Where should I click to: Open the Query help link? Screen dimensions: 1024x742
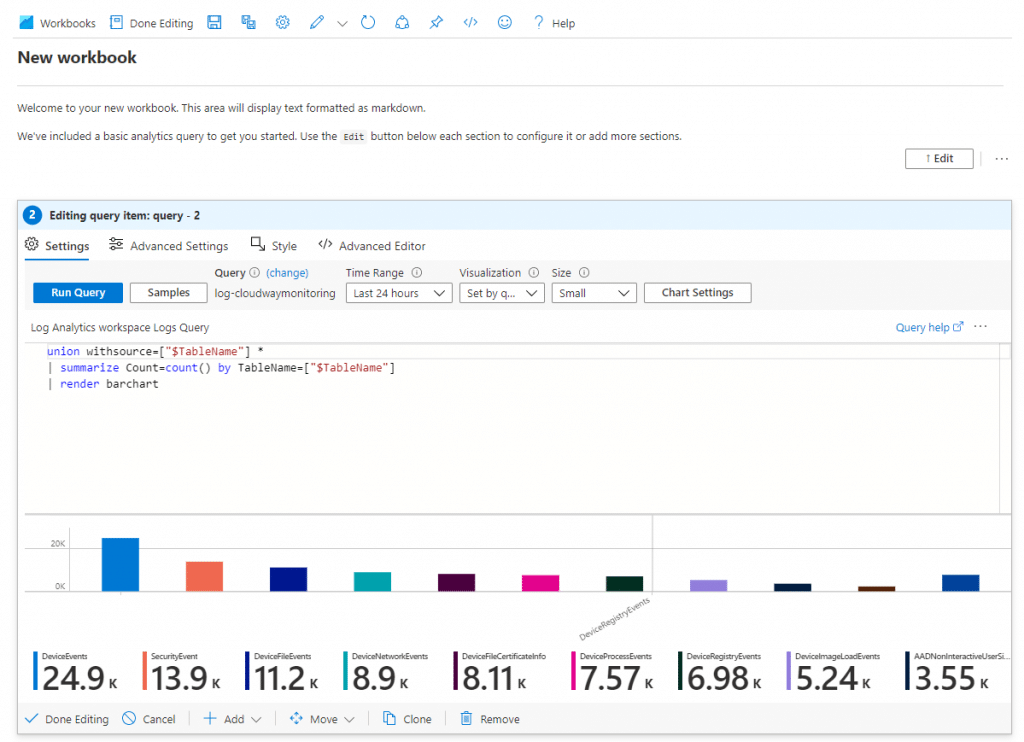[929, 327]
